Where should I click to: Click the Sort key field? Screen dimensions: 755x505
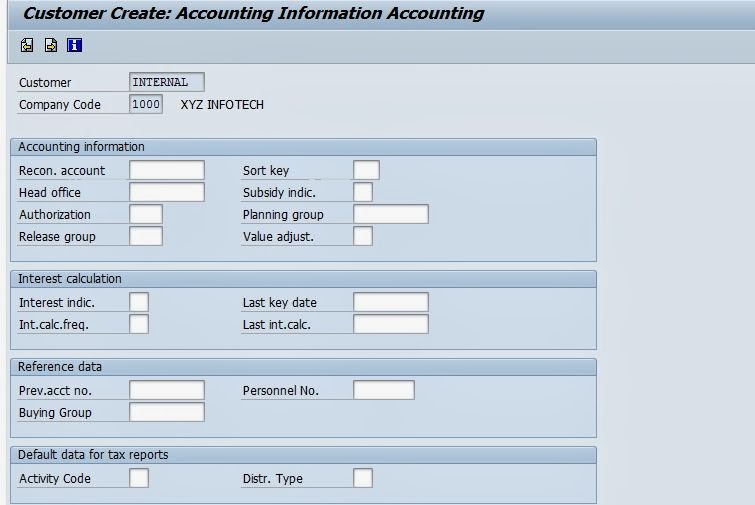(366, 170)
